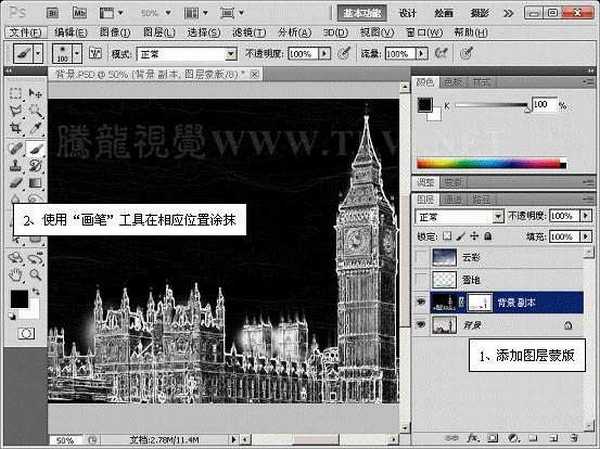Switch to the 设计 workspace
This screenshot has height=449, width=600.
[x=407, y=13]
